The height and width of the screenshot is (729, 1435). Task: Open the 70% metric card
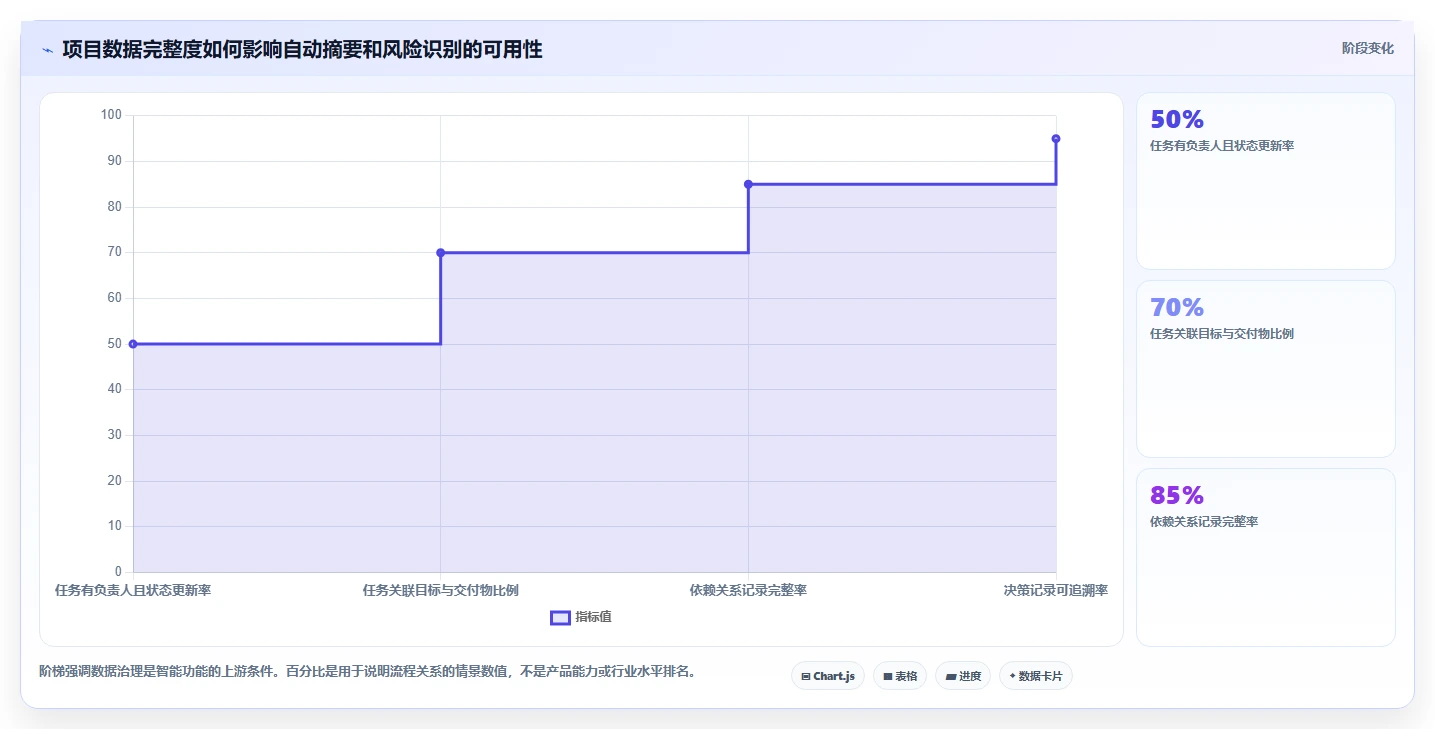click(1265, 369)
